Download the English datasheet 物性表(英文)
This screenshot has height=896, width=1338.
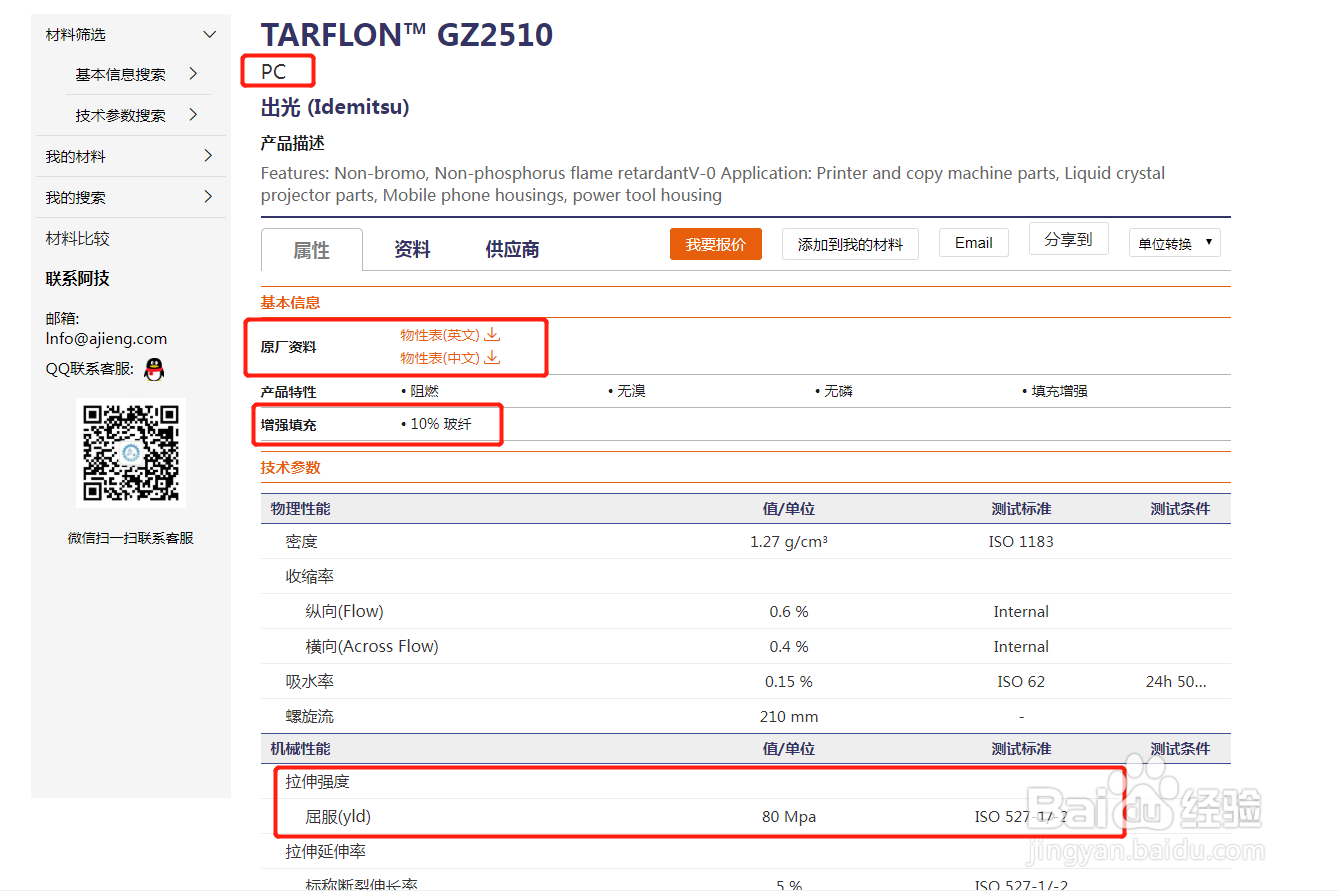pyautogui.click(x=440, y=335)
